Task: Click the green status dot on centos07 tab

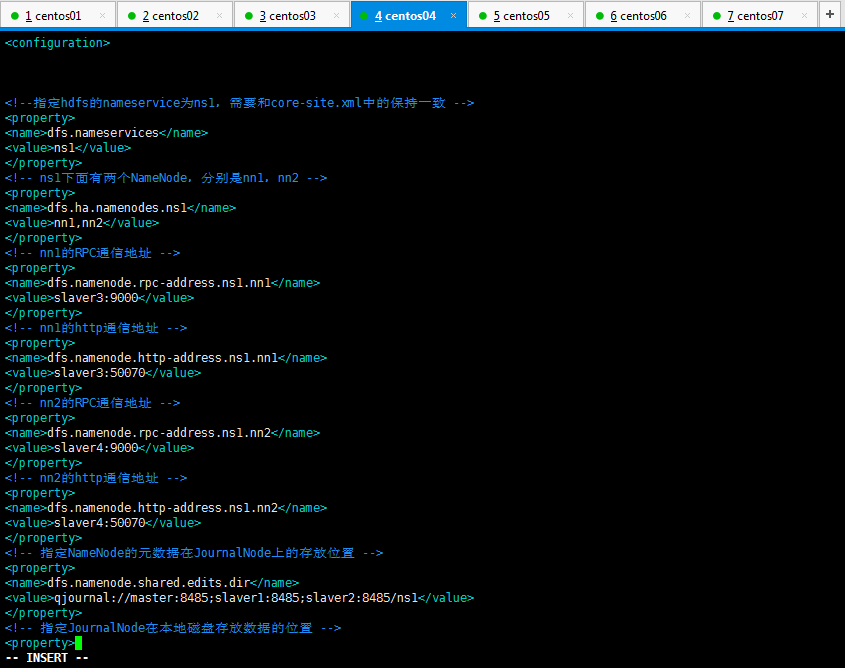Action: (x=716, y=16)
